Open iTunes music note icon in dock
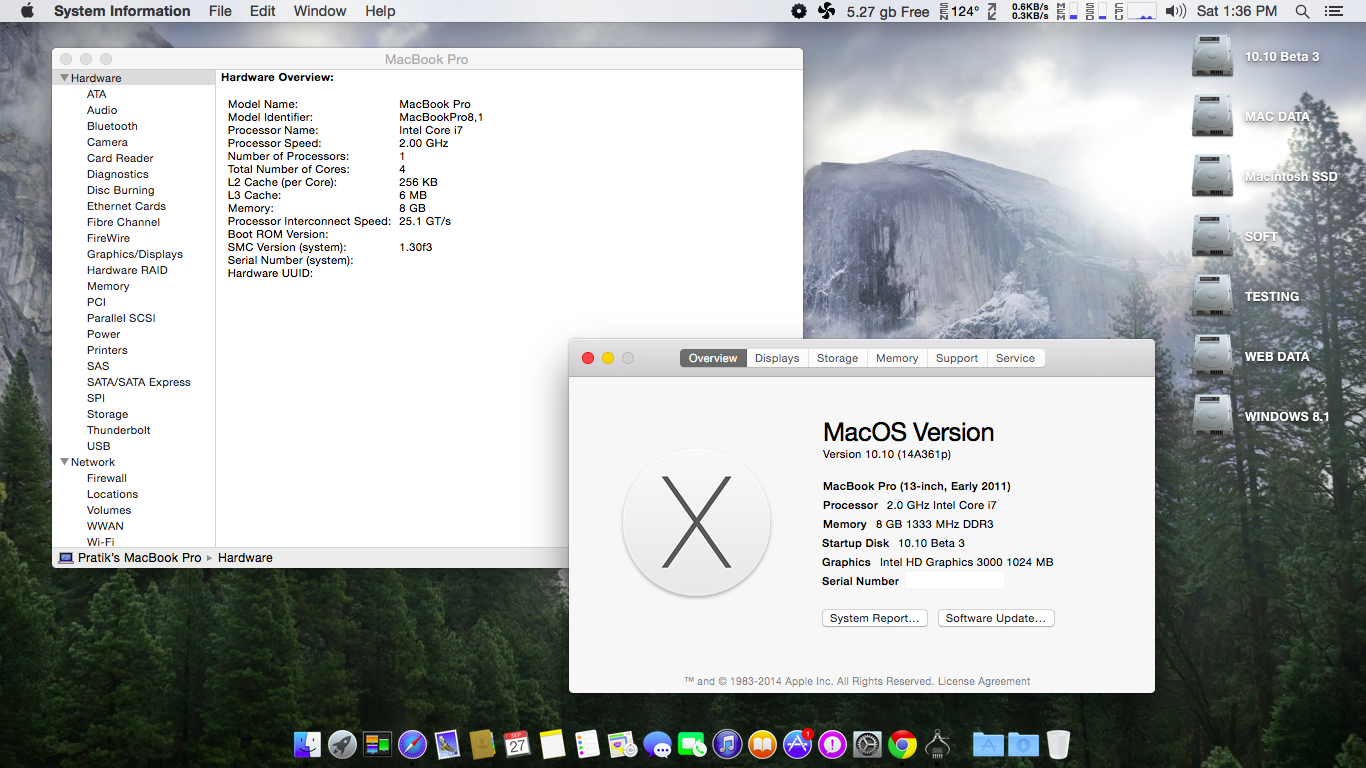The height and width of the screenshot is (768, 1366). tap(727, 744)
